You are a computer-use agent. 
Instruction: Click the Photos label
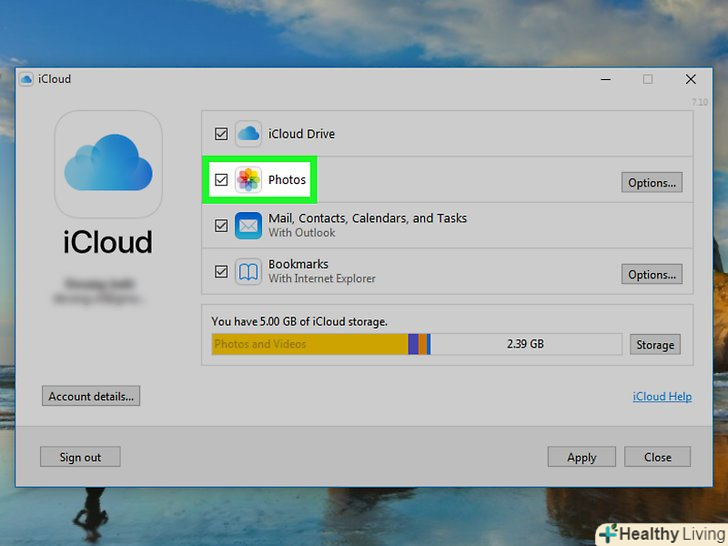(x=287, y=180)
